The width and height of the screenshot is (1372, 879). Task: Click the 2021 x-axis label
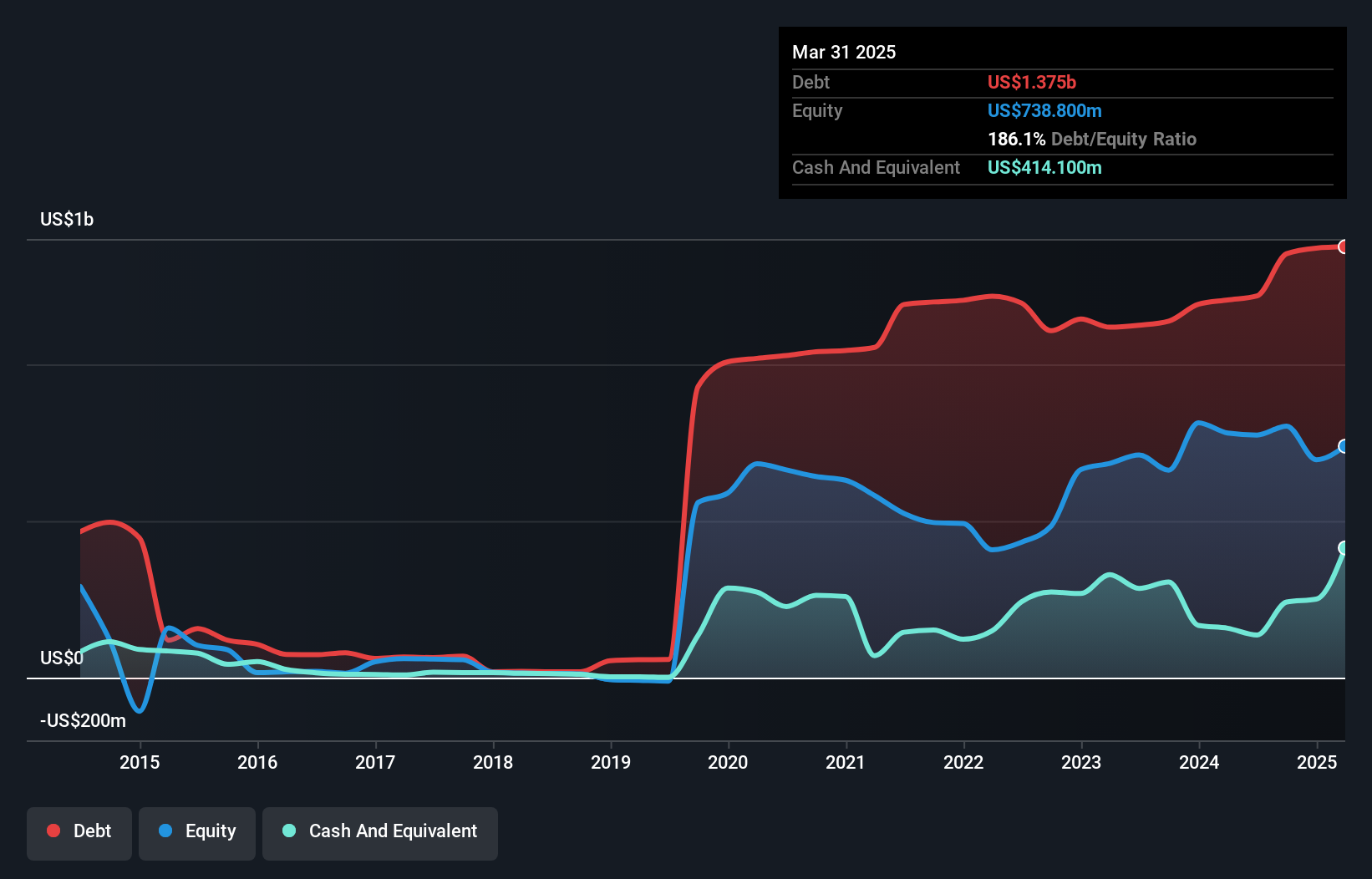(x=846, y=762)
